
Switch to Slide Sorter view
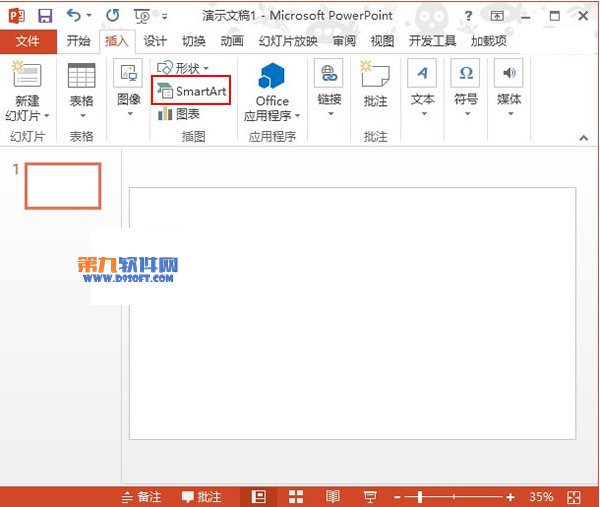(x=296, y=497)
